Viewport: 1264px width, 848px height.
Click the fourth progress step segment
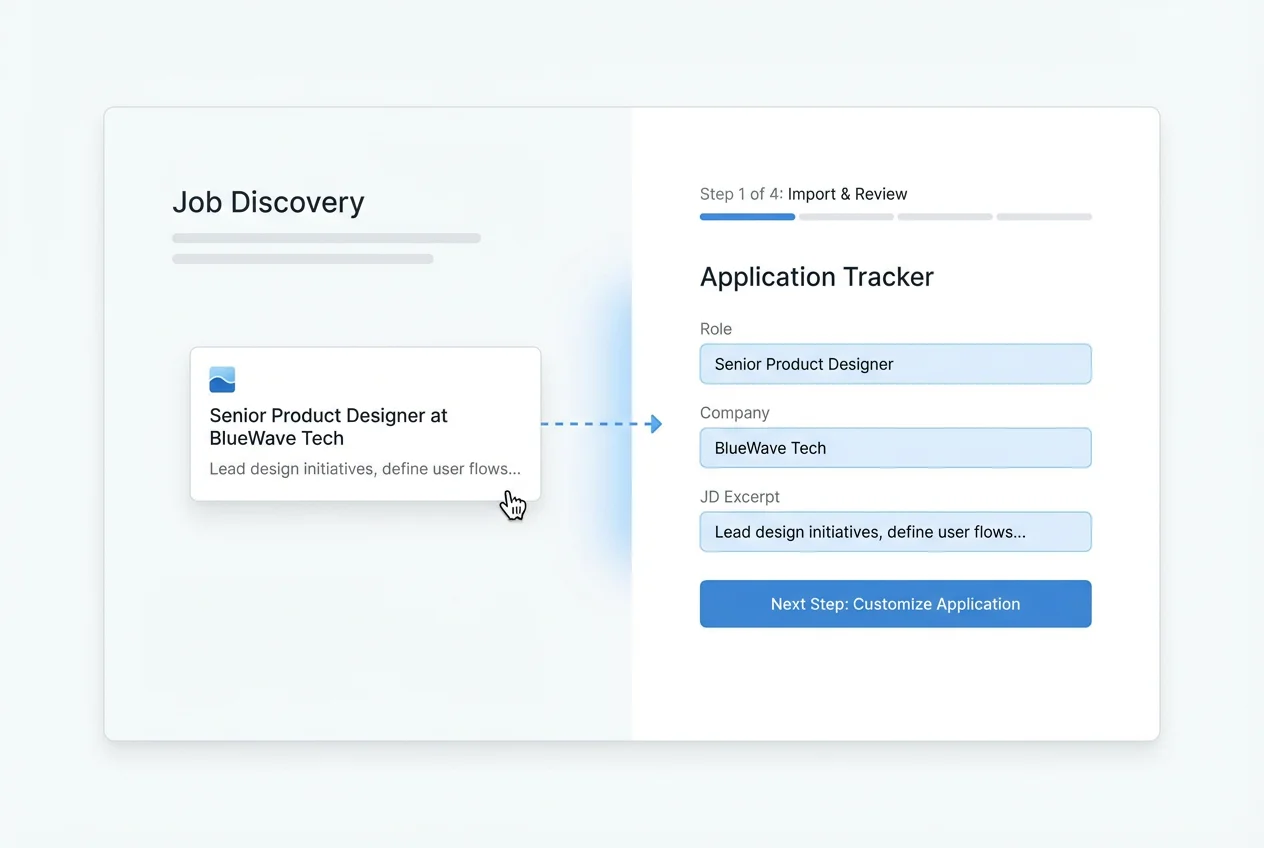click(1044, 217)
